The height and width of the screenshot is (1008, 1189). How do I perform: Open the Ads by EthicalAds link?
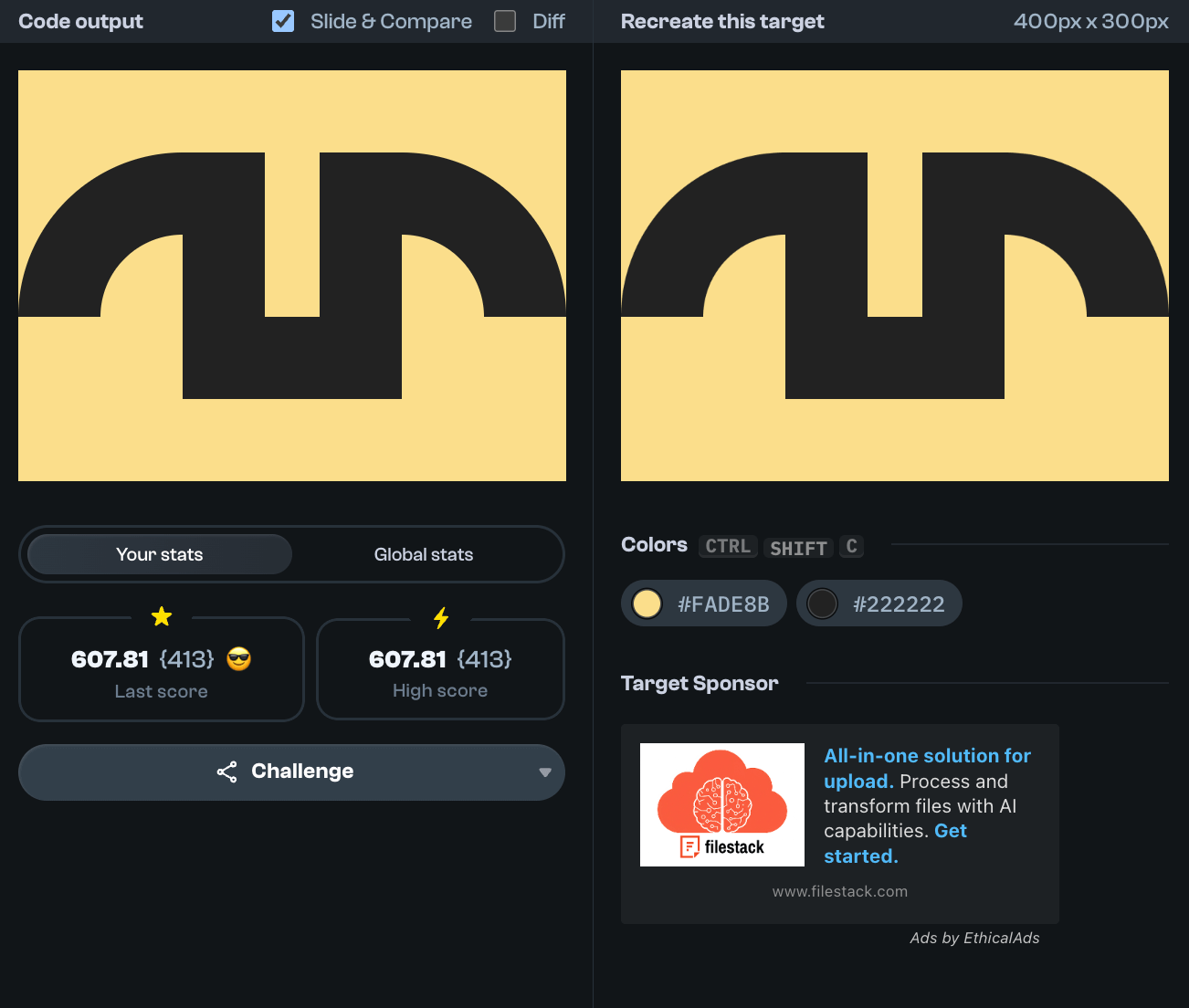[974, 938]
